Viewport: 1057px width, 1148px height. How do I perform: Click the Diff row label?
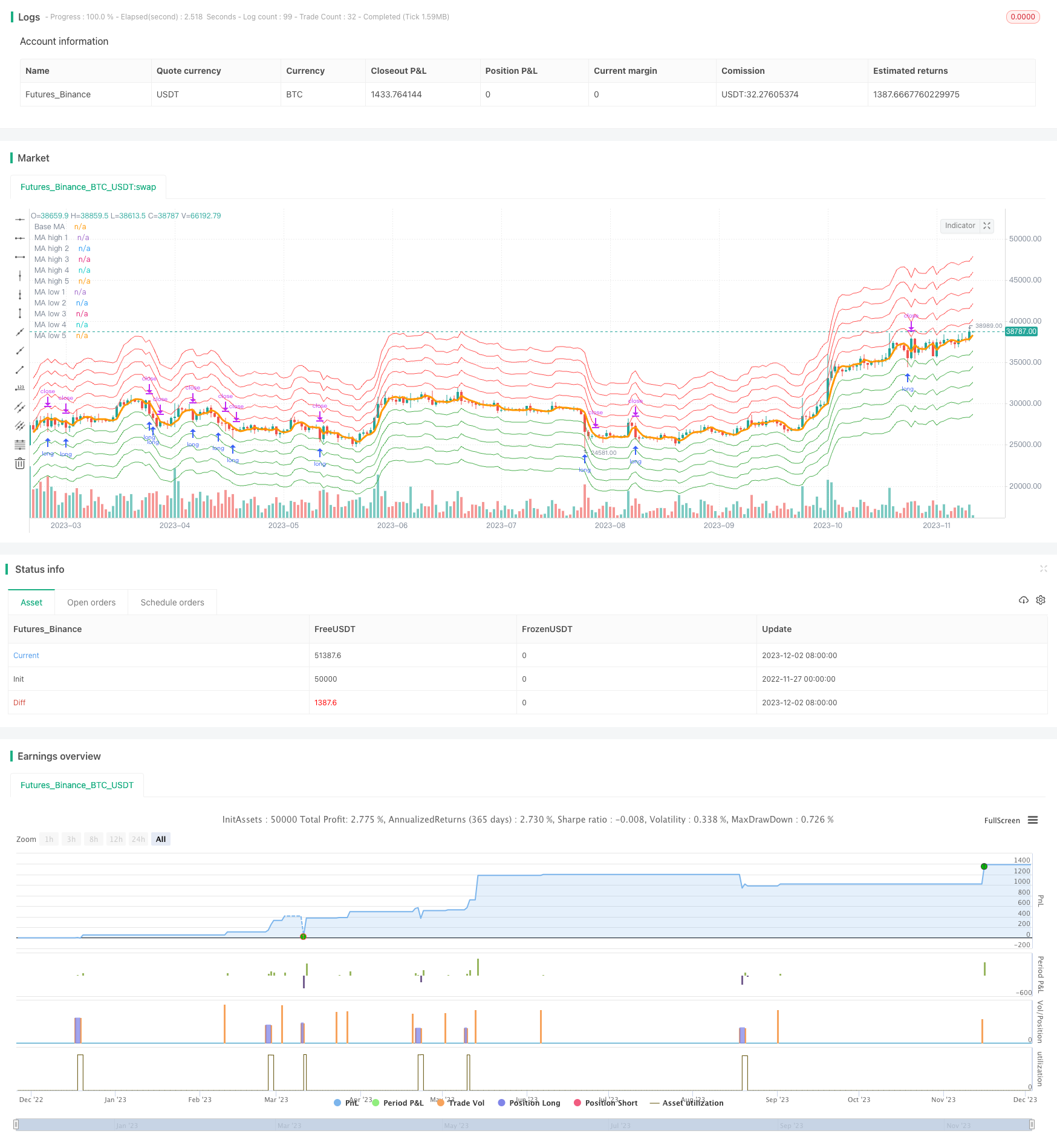[x=19, y=702]
